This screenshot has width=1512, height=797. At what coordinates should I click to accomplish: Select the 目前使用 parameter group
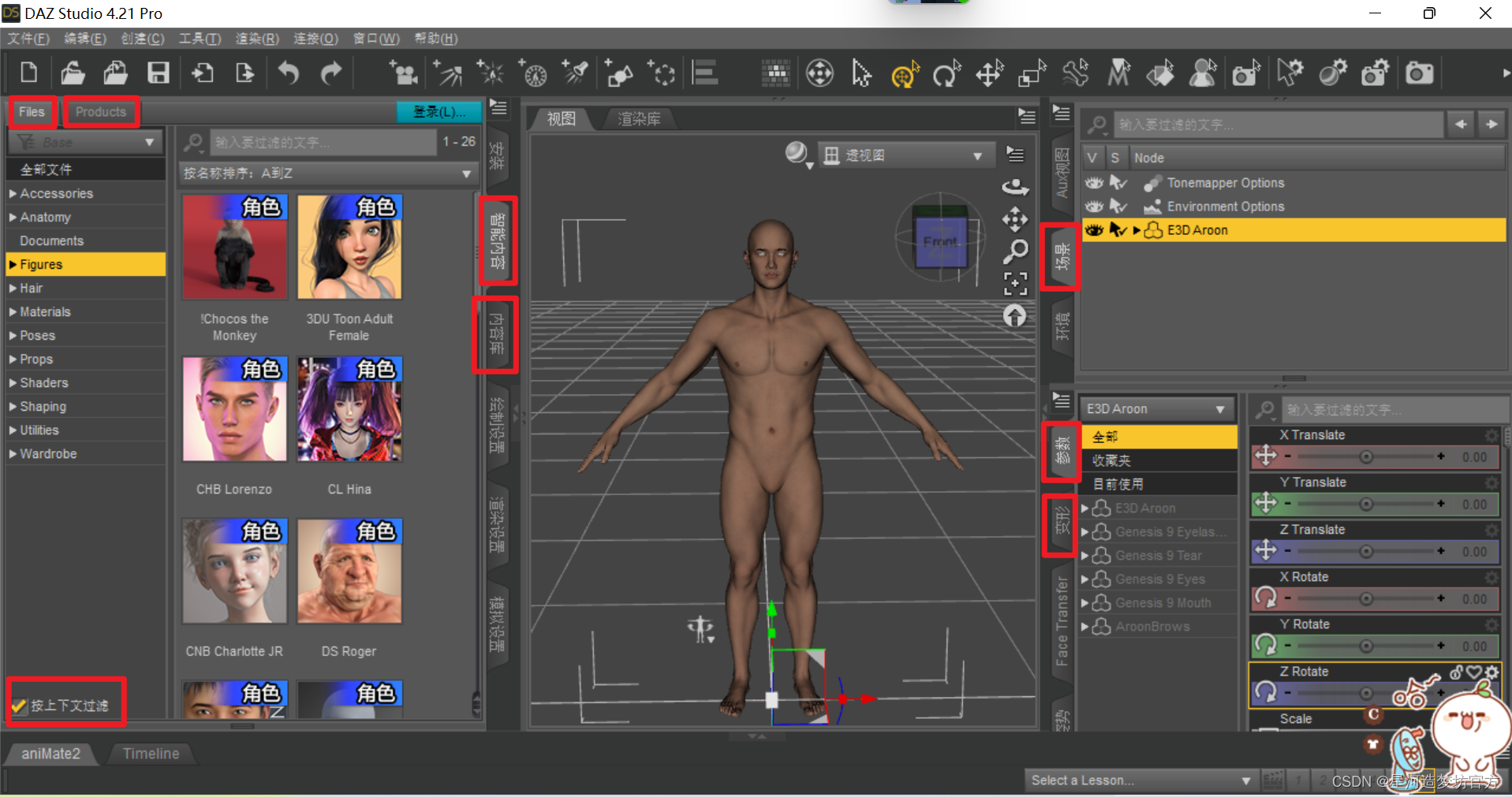1158,484
